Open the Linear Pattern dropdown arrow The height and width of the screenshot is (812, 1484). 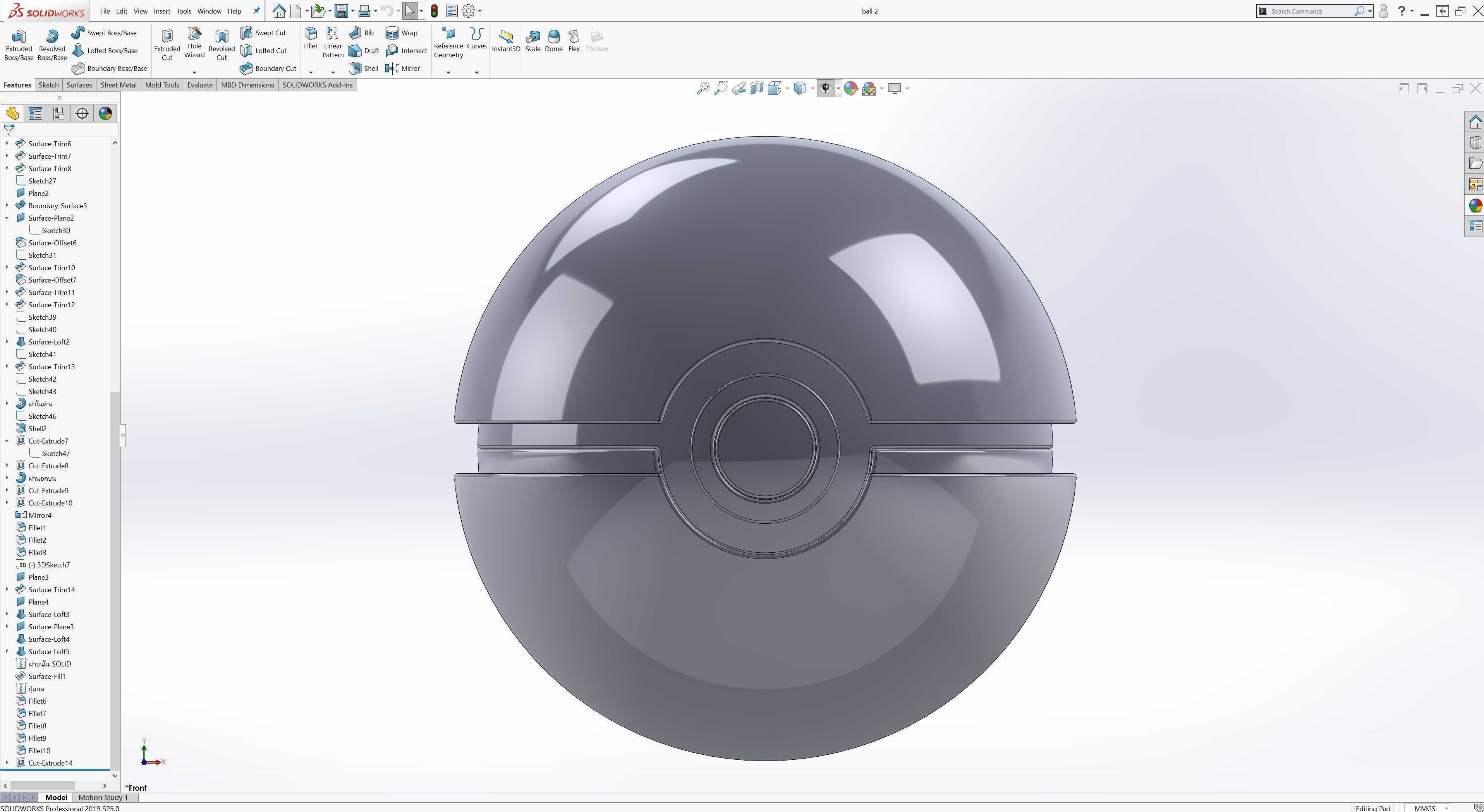click(x=332, y=72)
